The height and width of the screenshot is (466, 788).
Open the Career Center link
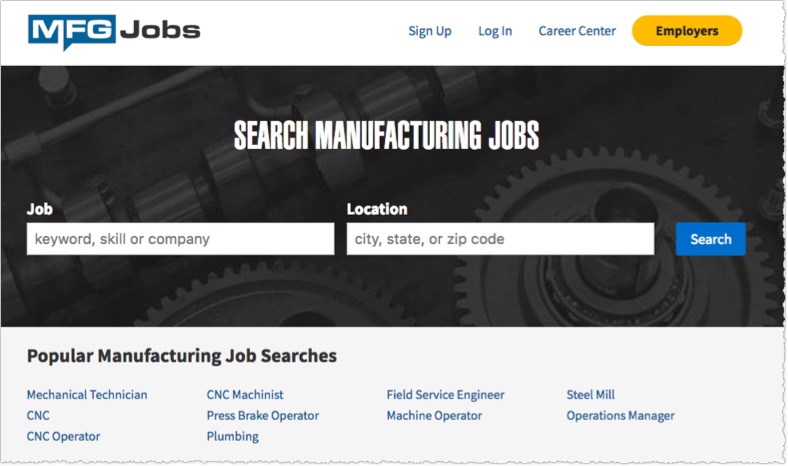pos(577,31)
